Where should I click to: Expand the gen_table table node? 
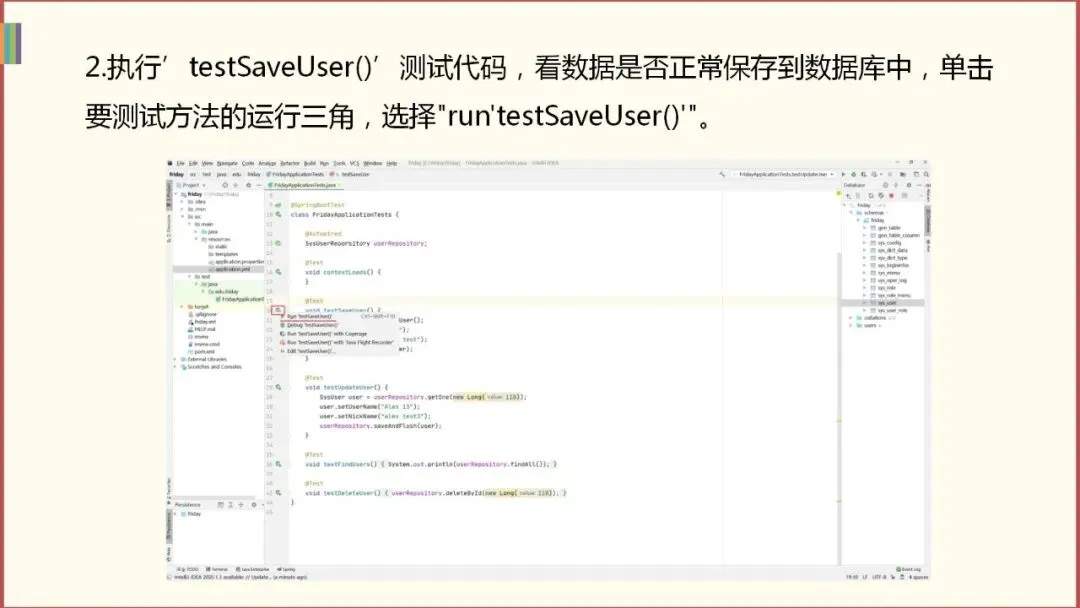coord(865,228)
